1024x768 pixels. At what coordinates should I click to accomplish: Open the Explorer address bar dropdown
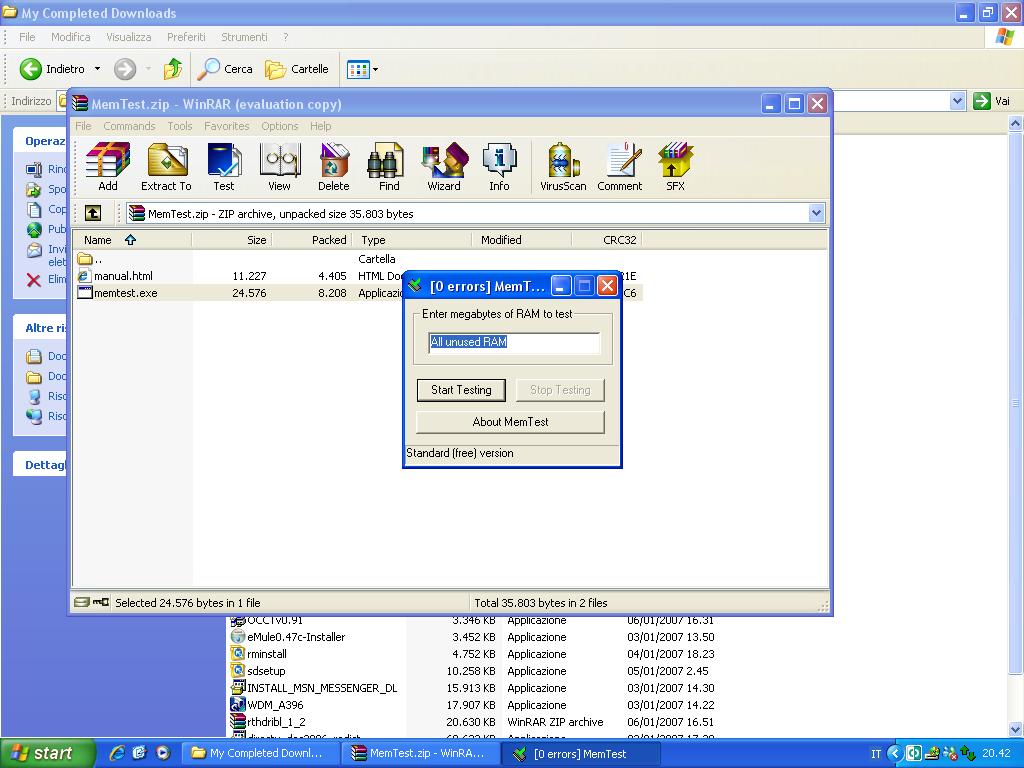tap(956, 101)
